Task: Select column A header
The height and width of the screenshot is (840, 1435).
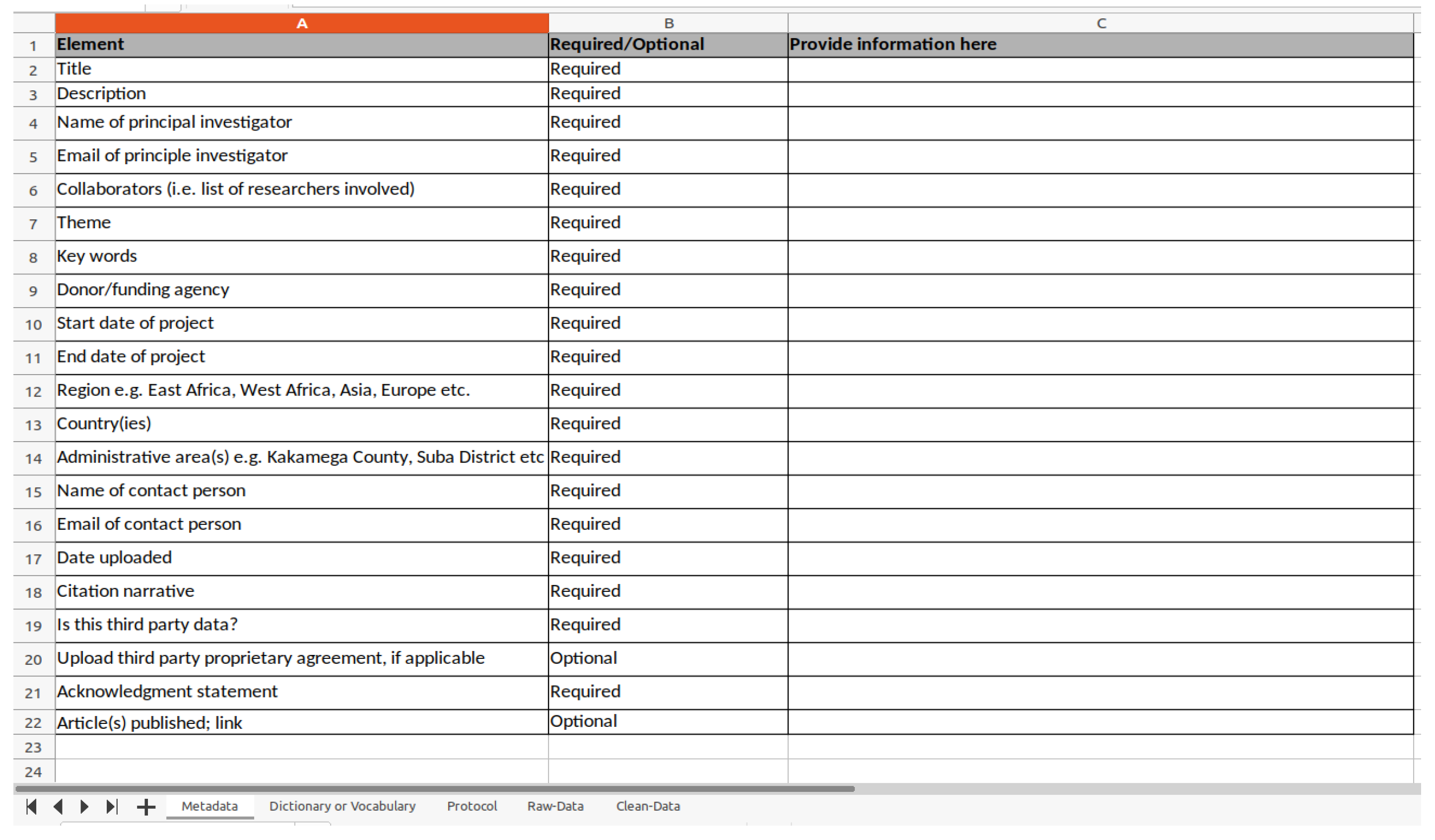Action: coord(302,23)
